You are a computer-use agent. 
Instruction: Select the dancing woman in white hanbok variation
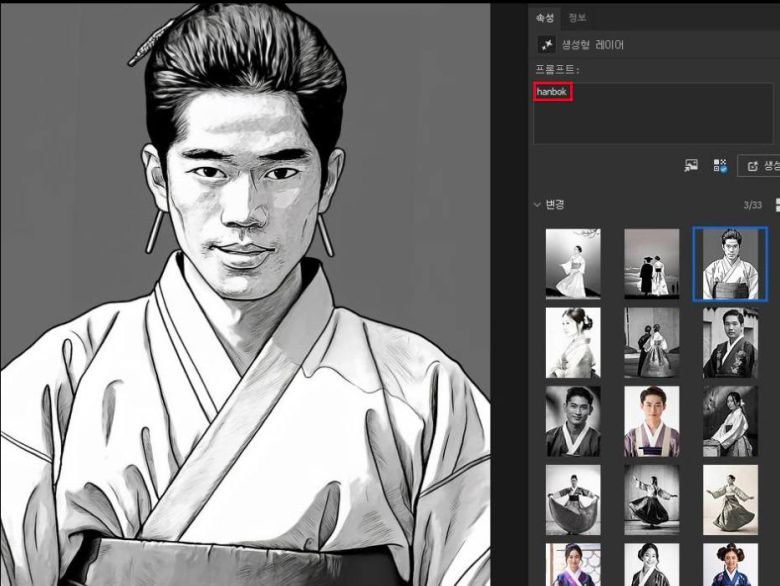(573, 264)
